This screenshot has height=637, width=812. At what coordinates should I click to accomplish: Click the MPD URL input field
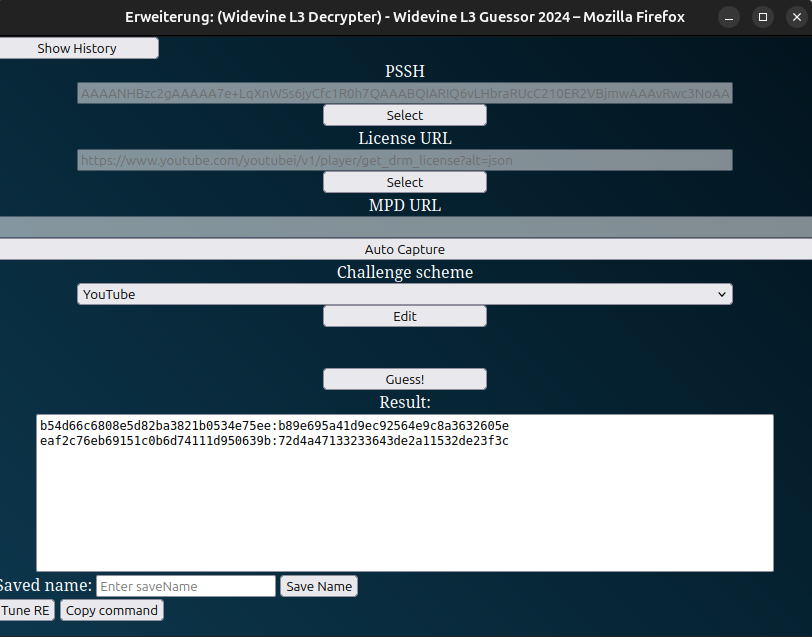[406, 227]
